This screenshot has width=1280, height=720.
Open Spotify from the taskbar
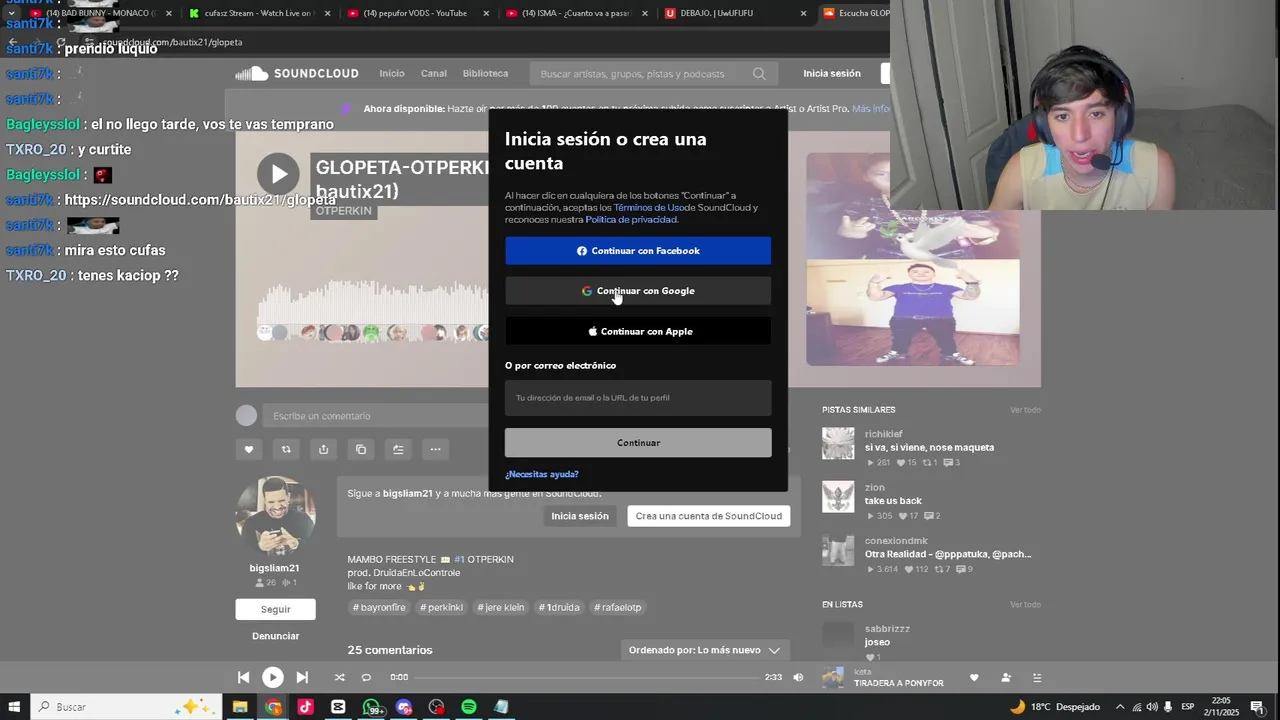pos(469,707)
